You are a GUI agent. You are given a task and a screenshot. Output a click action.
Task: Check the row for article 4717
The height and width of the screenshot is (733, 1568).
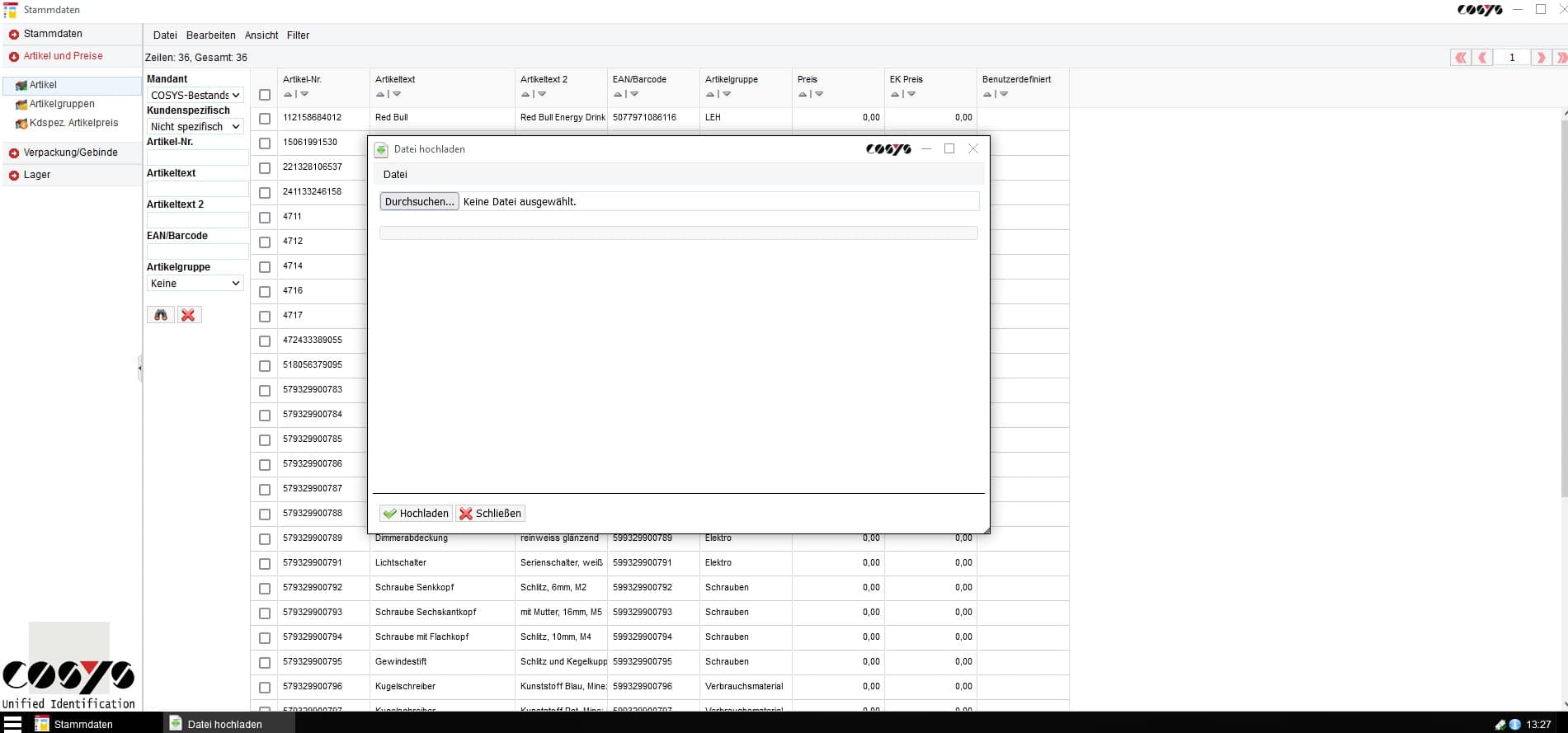pyautogui.click(x=265, y=317)
